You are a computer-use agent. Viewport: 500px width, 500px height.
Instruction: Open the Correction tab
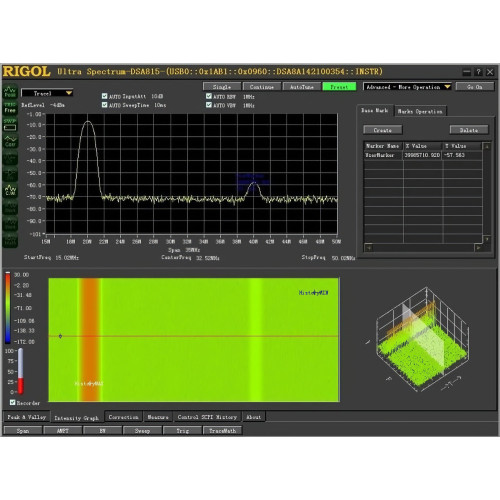pyautogui.click(x=123, y=417)
